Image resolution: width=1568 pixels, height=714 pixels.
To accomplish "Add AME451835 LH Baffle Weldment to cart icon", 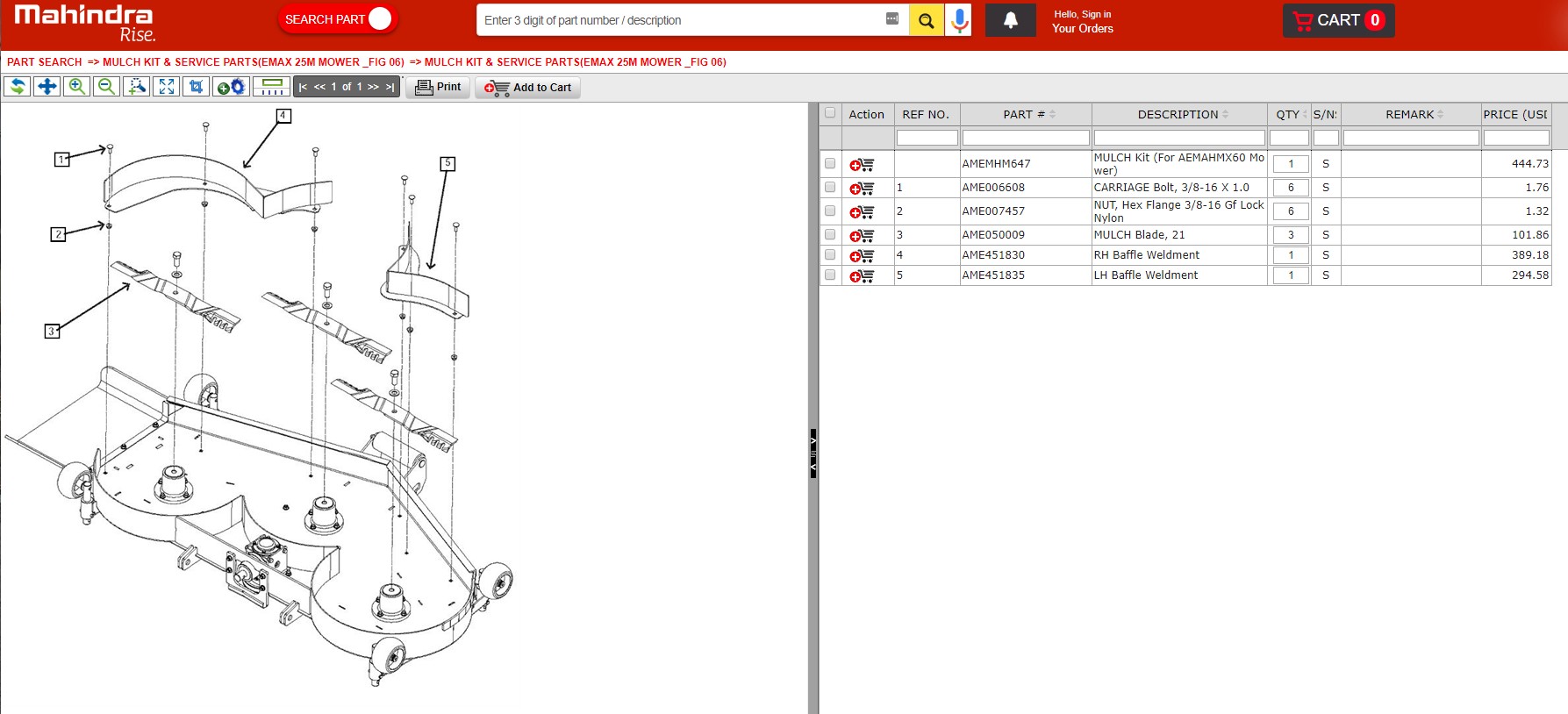I will click(x=862, y=275).
